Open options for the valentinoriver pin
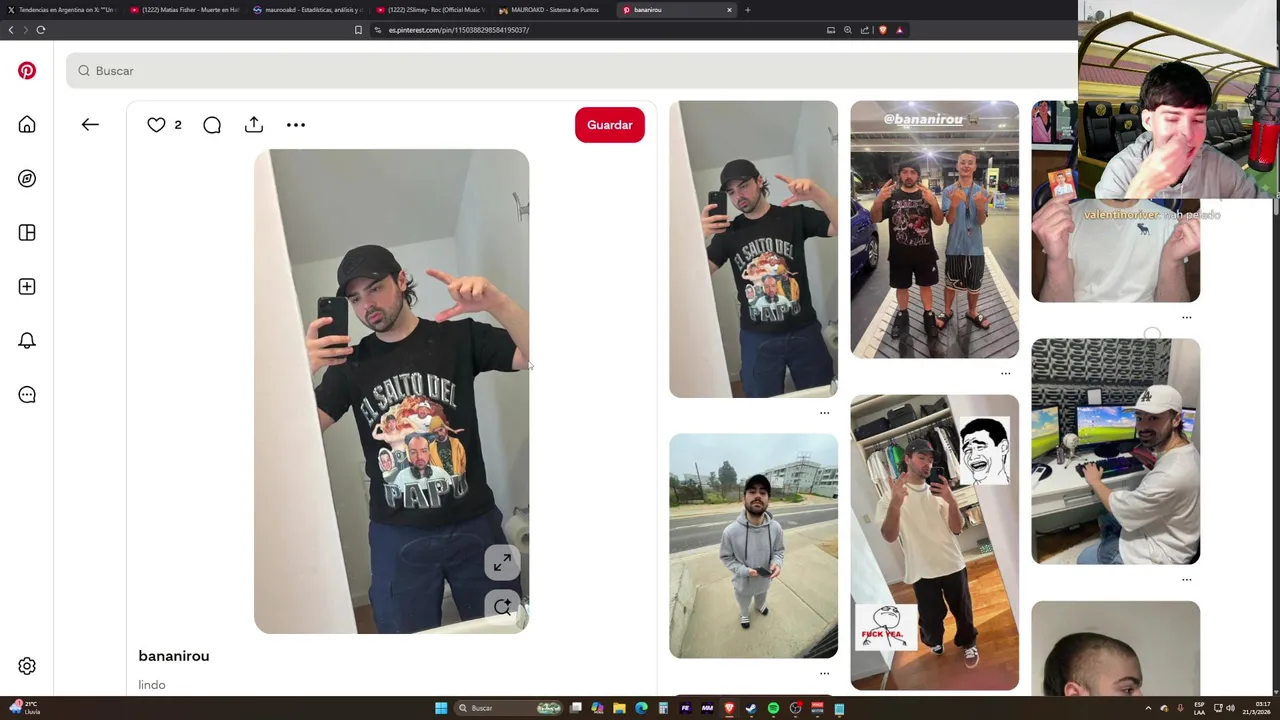This screenshot has width=1280, height=720. click(1187, 317)
